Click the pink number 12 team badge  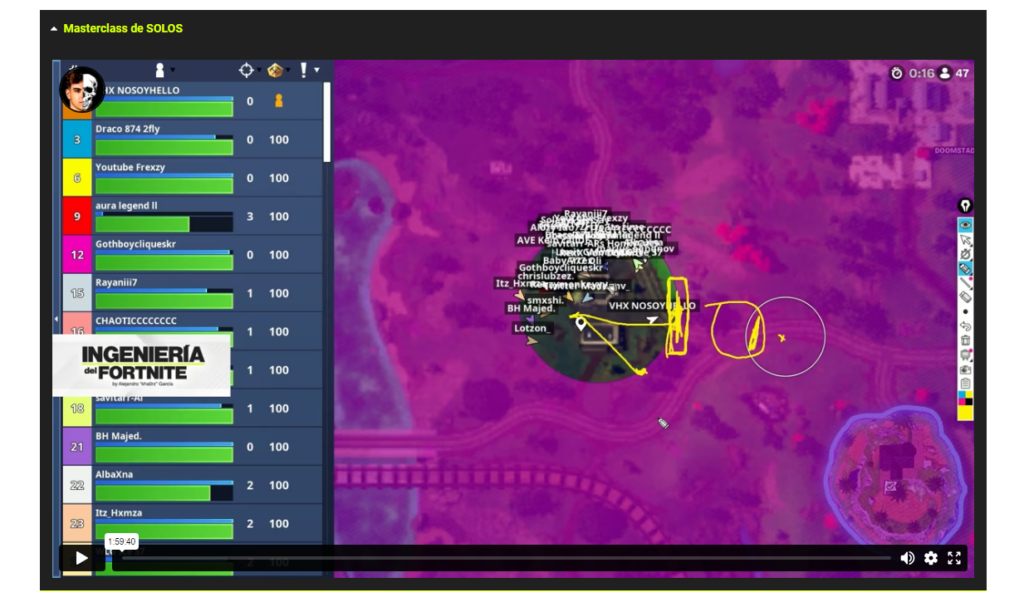pos(77,255)
